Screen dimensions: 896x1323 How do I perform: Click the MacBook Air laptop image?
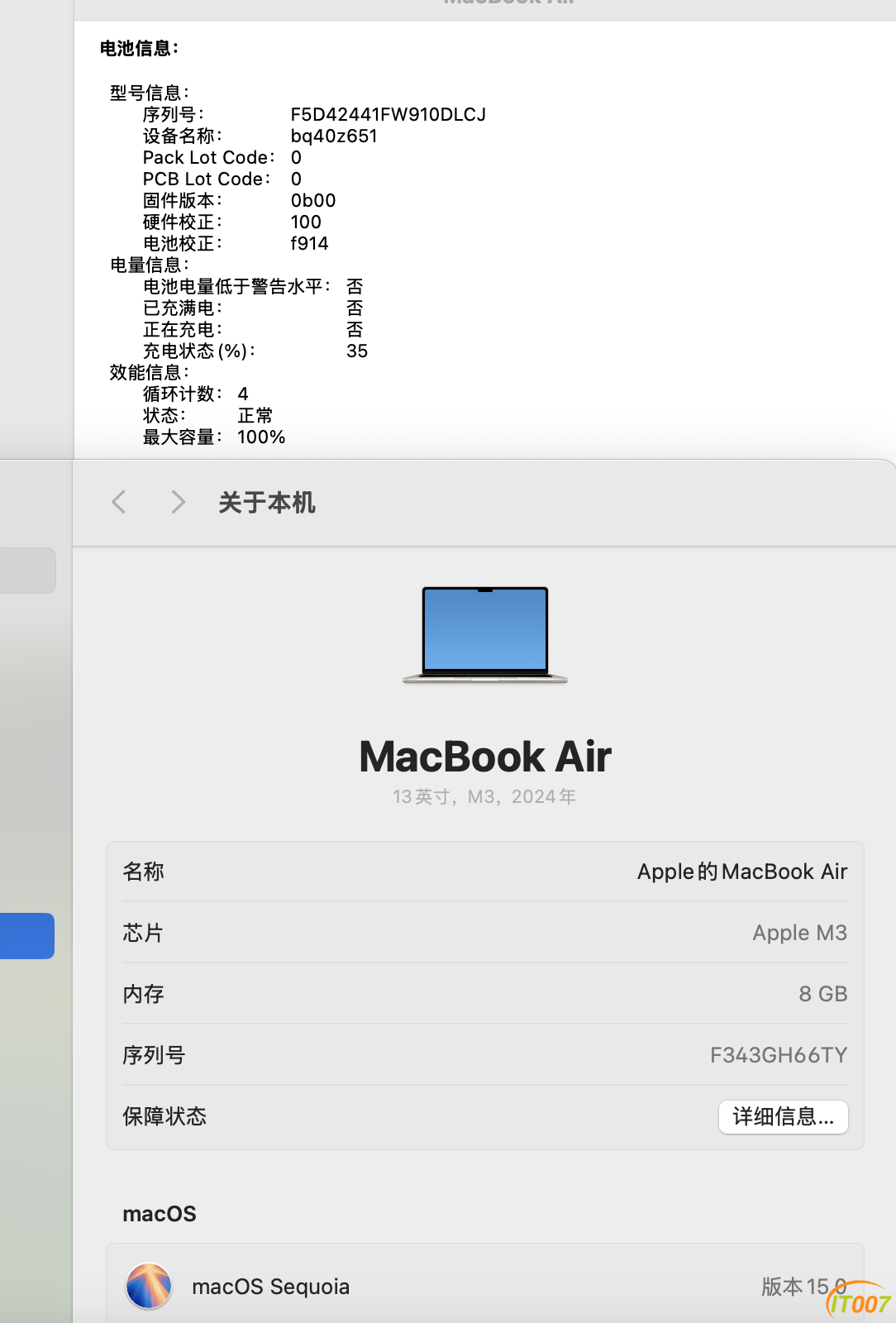pyautogui.click(x=485, y=634)
